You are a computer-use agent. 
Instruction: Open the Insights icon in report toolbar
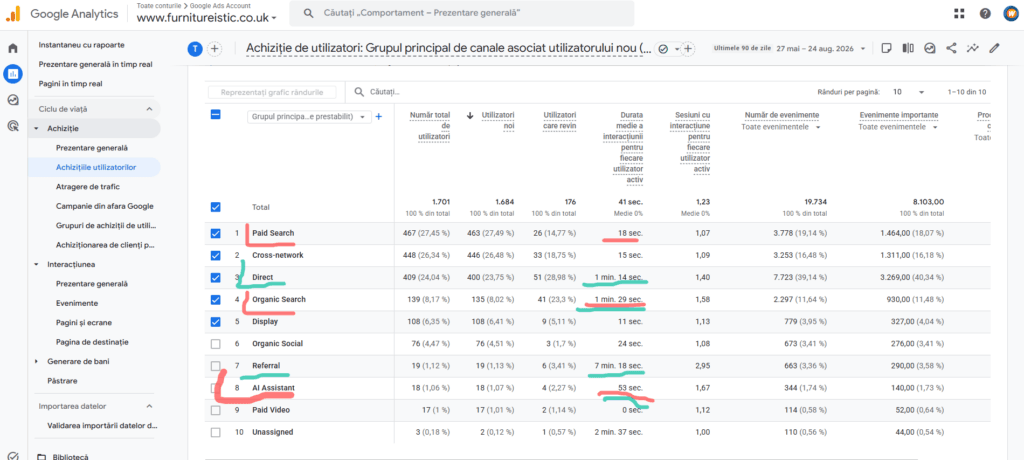coord(930,48)
